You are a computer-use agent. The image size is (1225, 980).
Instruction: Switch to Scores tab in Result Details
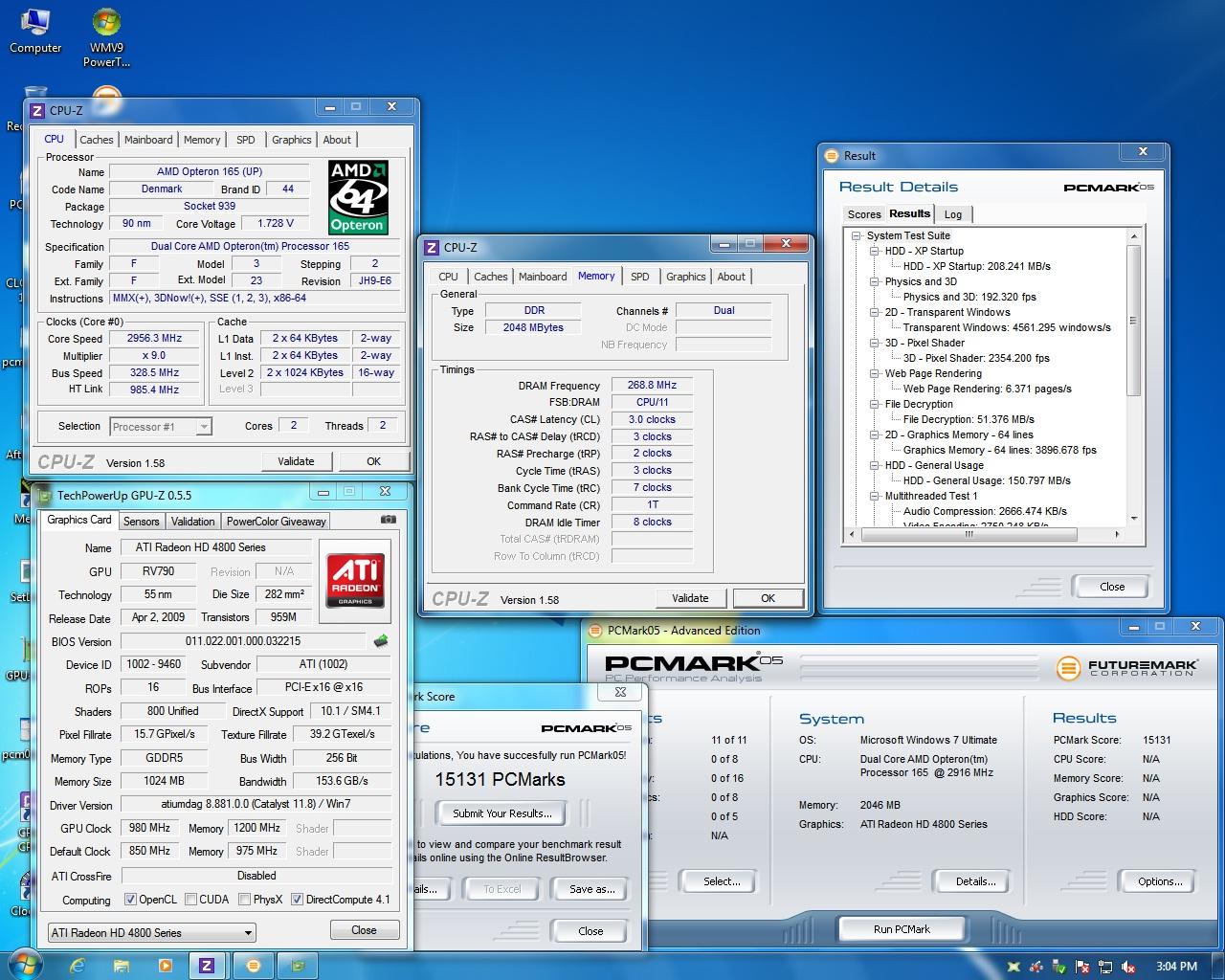click(x=863, y=214)
